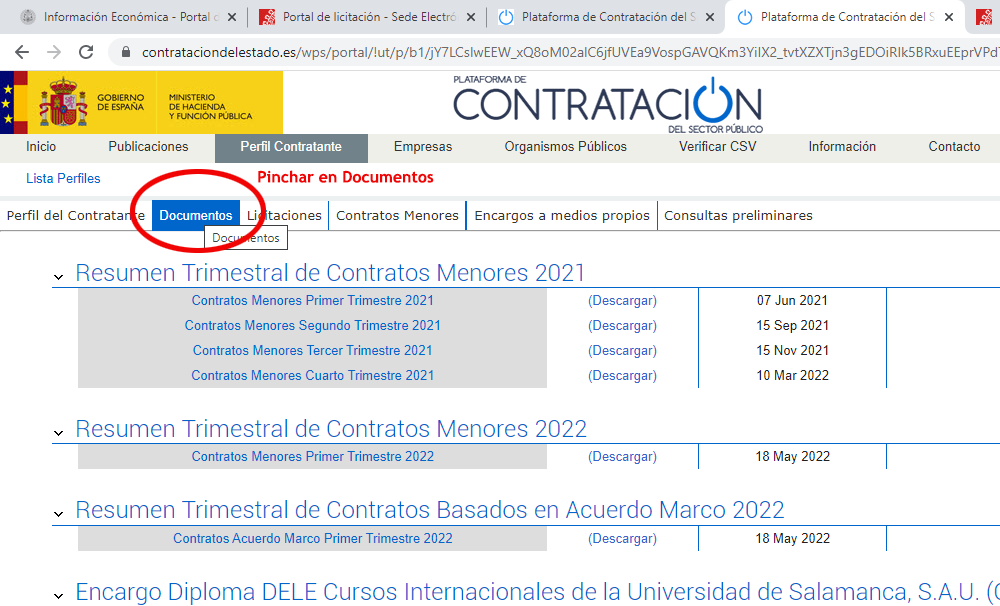Click the date 07 Jun 2021
1000x606 pixels.
click(x=792, y=300)
